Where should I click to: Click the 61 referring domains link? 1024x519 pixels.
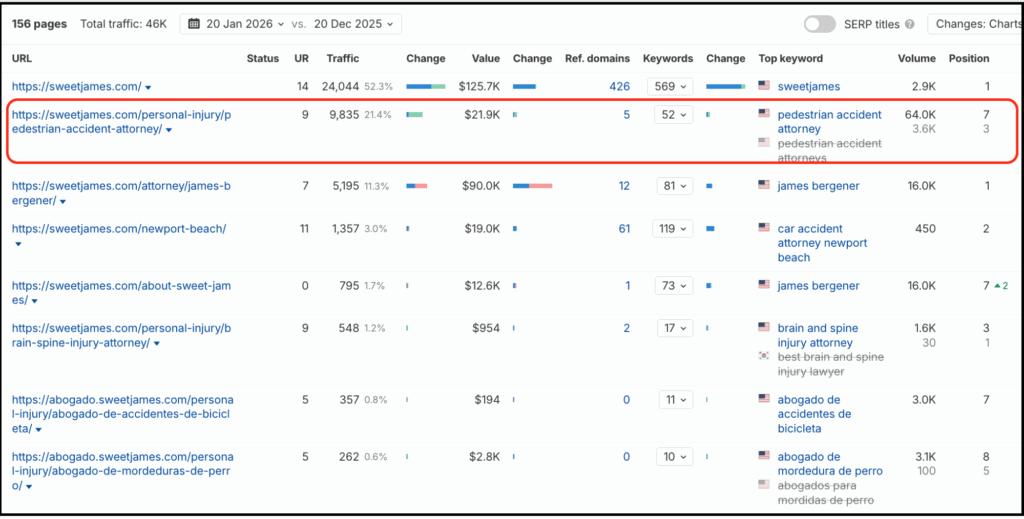point(624,228)
